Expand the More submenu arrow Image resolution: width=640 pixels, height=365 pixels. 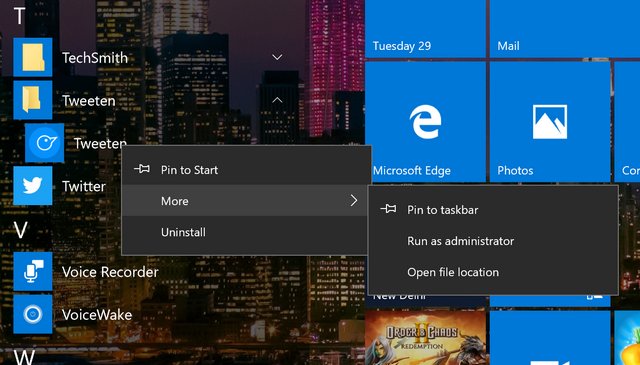pos(353,200)
